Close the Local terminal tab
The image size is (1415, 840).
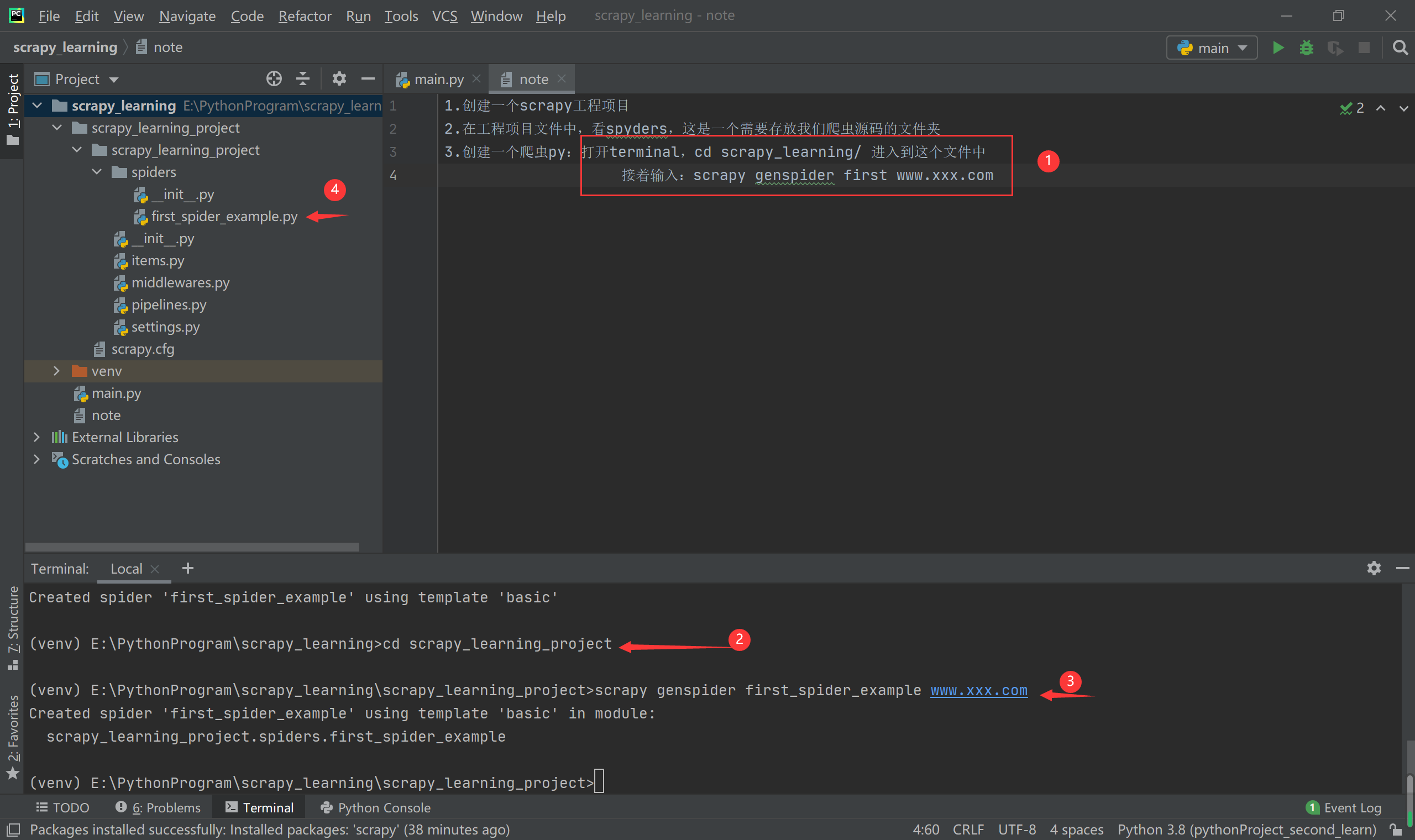155,569
